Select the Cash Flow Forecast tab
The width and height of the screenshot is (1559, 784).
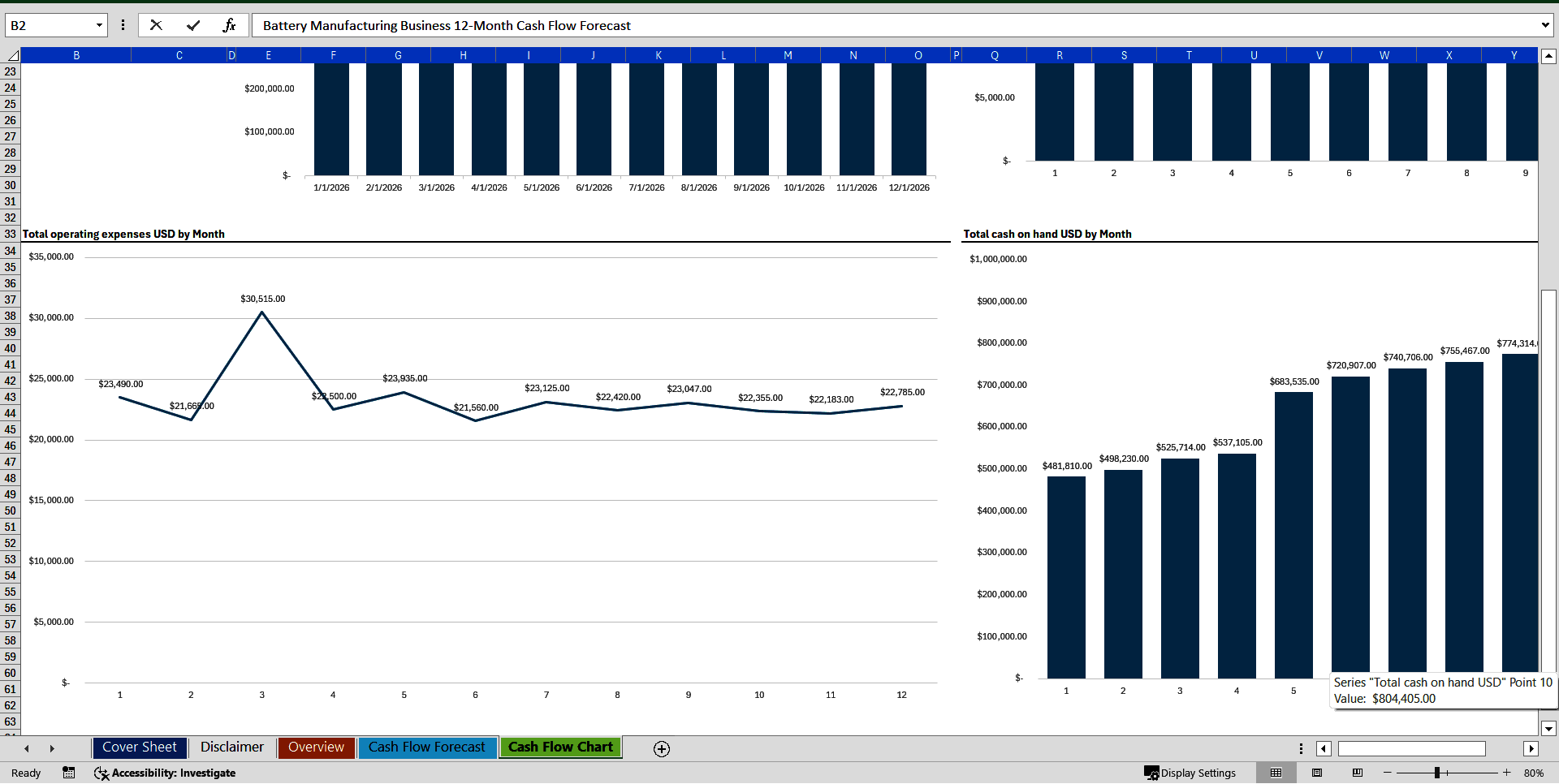[427, 747]
